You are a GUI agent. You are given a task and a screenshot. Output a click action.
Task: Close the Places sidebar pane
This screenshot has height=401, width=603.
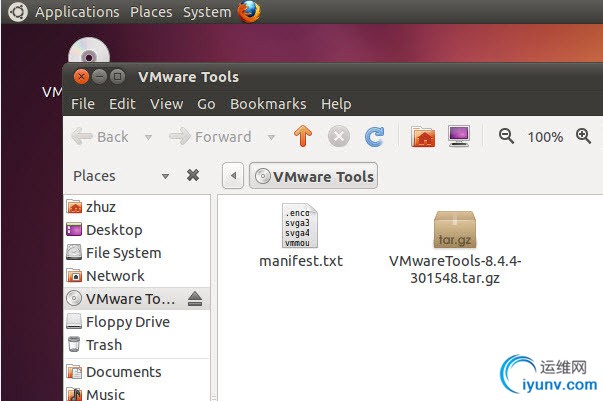193,175
